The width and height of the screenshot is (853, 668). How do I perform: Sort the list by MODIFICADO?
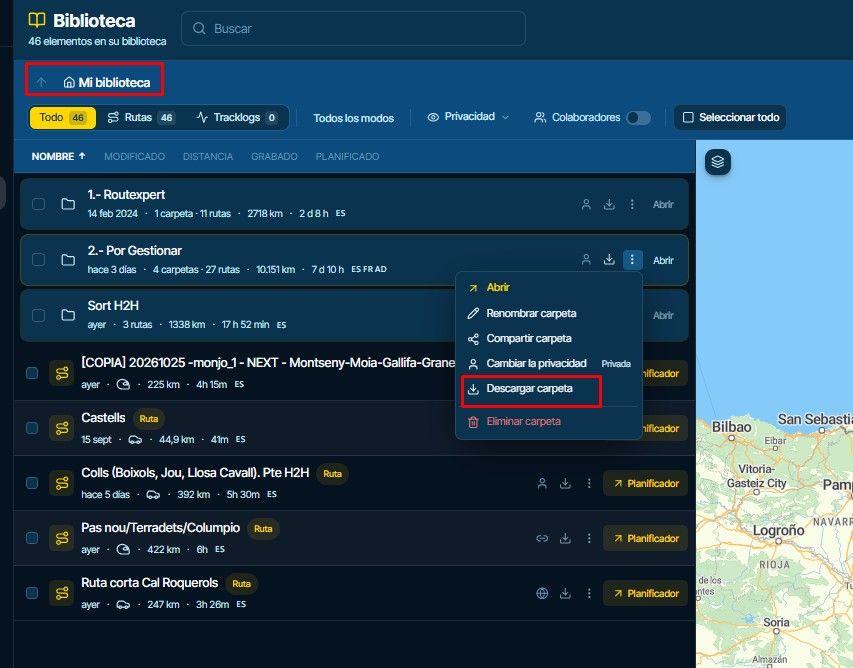pyautogui.click(x=134, y=157)
